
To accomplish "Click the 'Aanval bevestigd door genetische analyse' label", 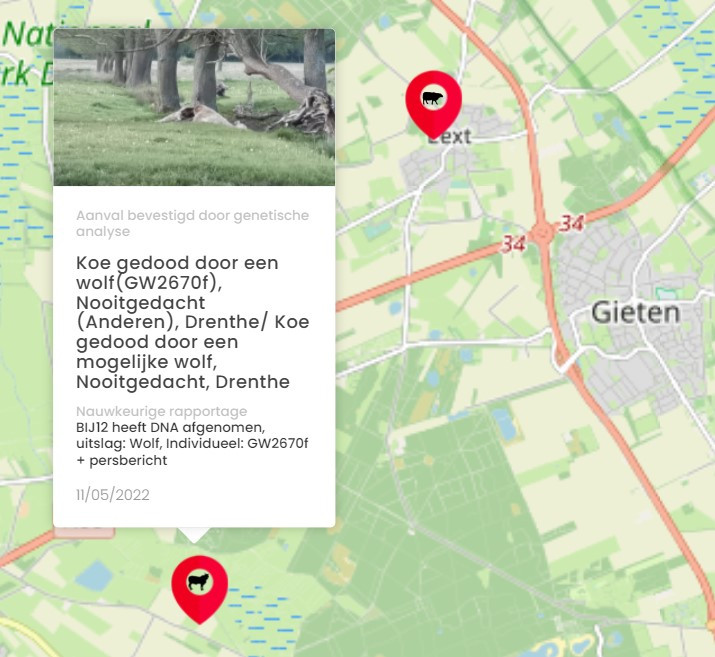I will (x=192, y=223).
